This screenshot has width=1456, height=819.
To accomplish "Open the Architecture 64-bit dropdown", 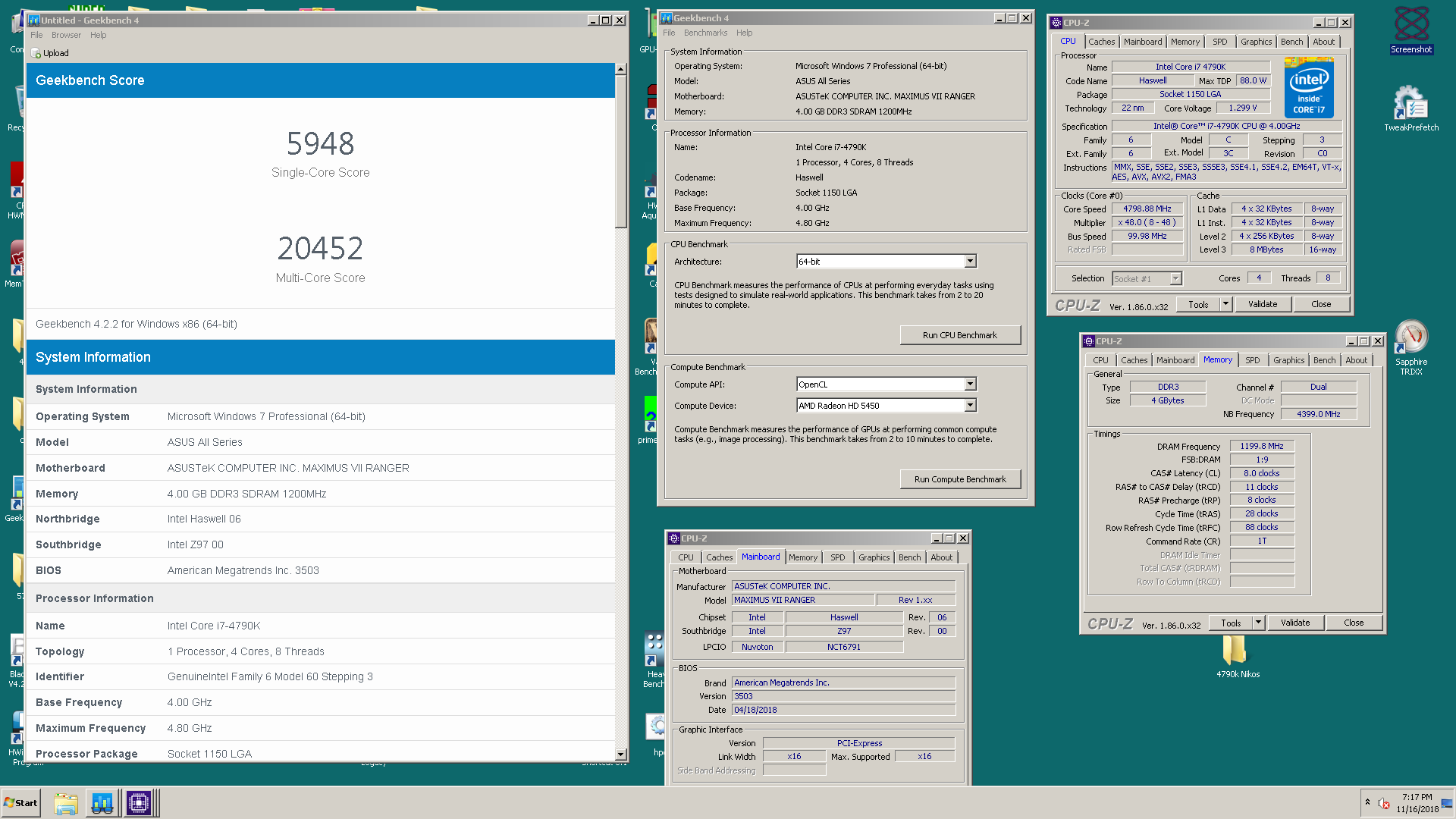I will [970, 262].
